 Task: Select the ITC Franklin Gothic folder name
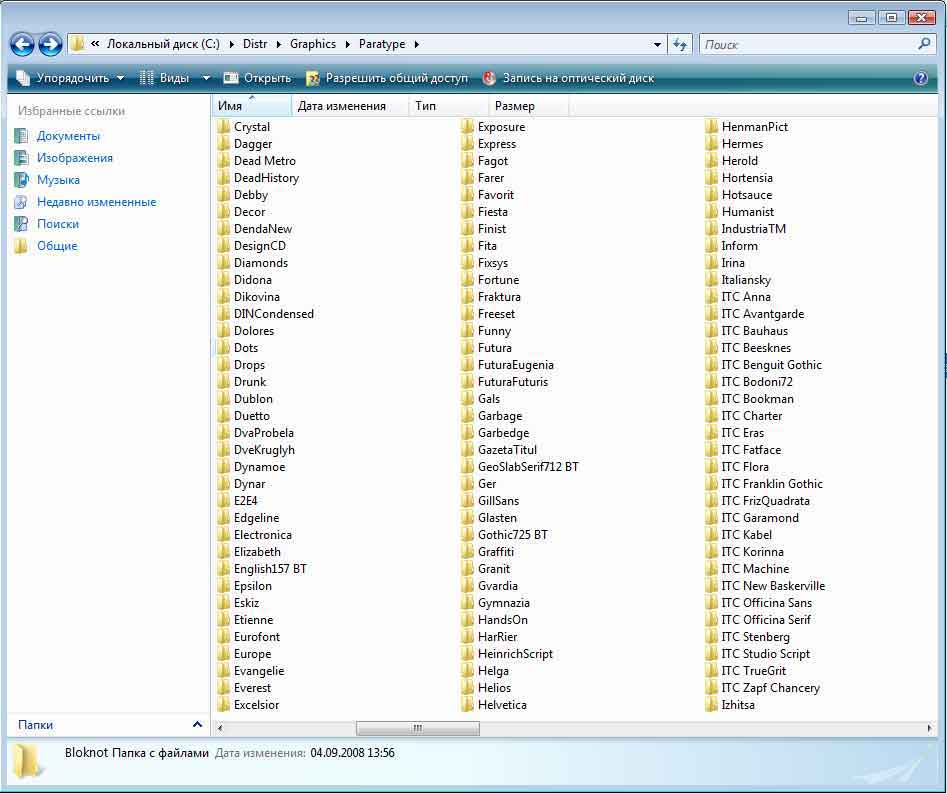point(772,484)
